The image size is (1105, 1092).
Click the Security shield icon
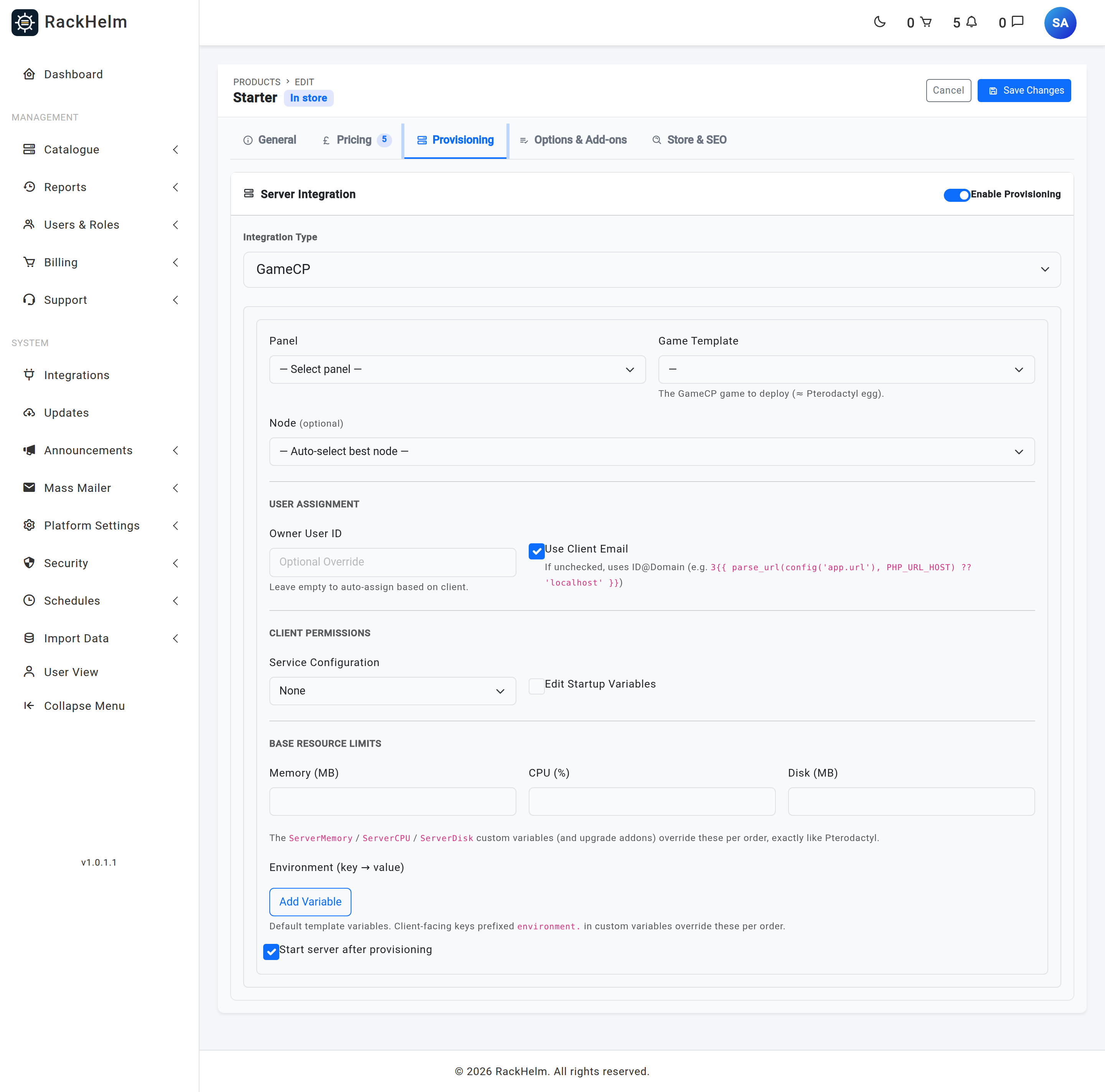[x=29, y=563]
